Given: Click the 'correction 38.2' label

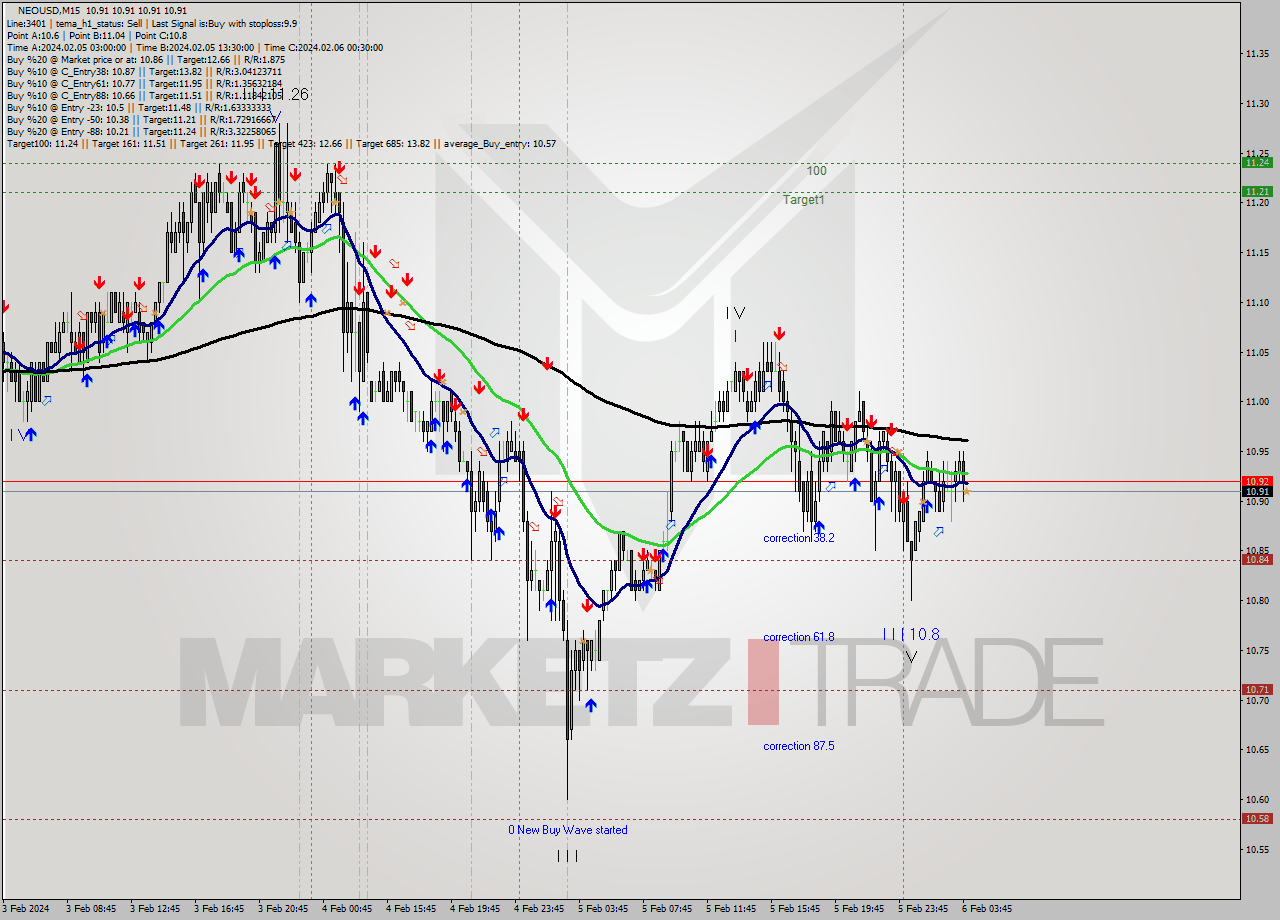Looking at the screenshot, I should [x=799, y=538].
